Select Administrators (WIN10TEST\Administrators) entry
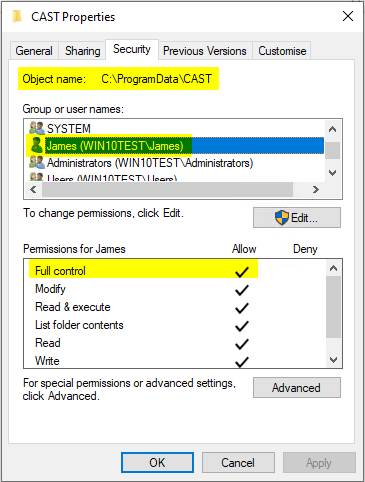The width and height of the screenshot is (365, 482). coord(150,163)
